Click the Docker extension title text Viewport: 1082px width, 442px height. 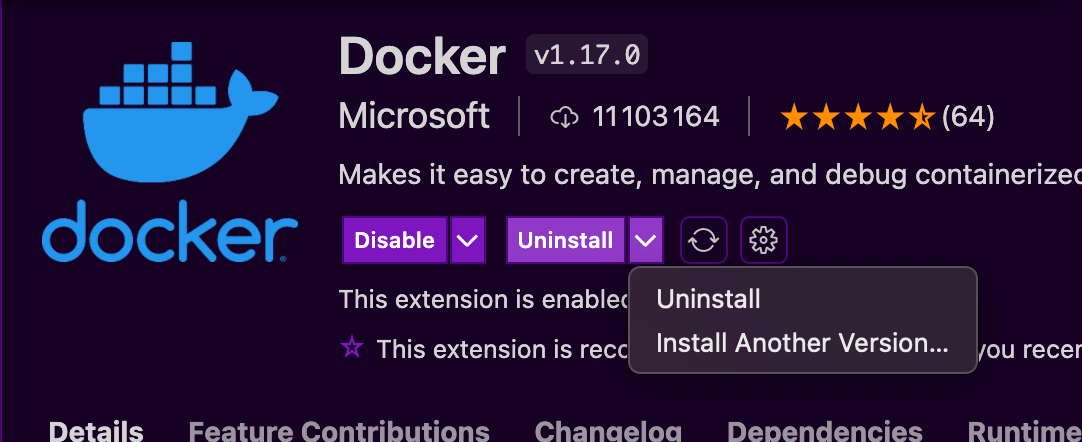coord(423,56)
